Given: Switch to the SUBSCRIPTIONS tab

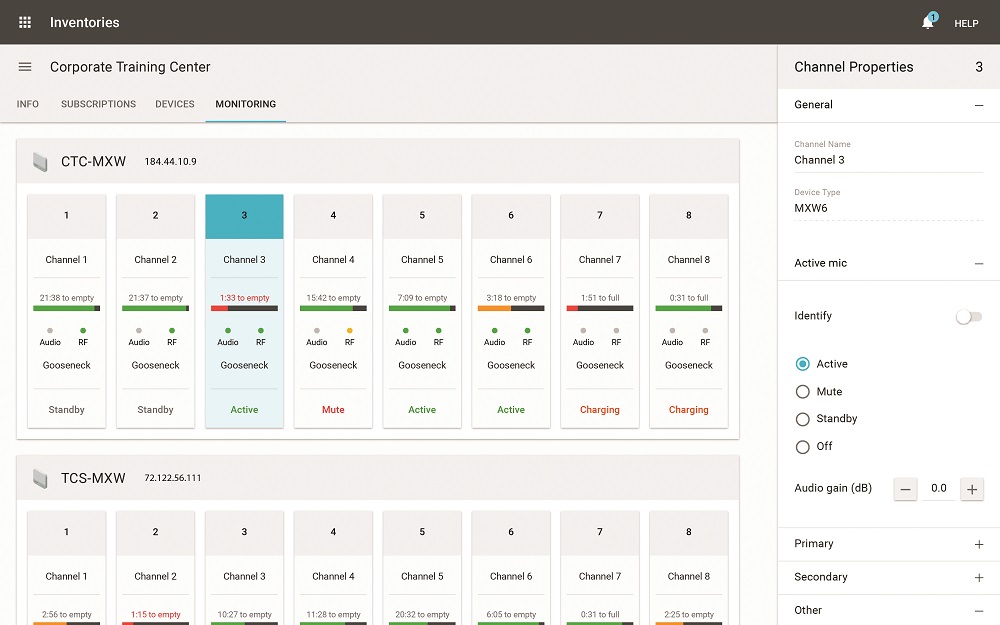Looking at the screenshot, I should pyautogui.click(x=98, y=104).
